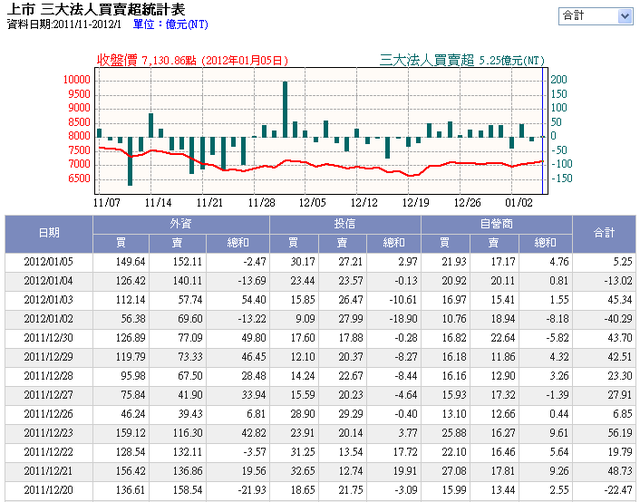Click dealer net value 9.61
This screenshot has height=502, width=640.
click(559, 433)
